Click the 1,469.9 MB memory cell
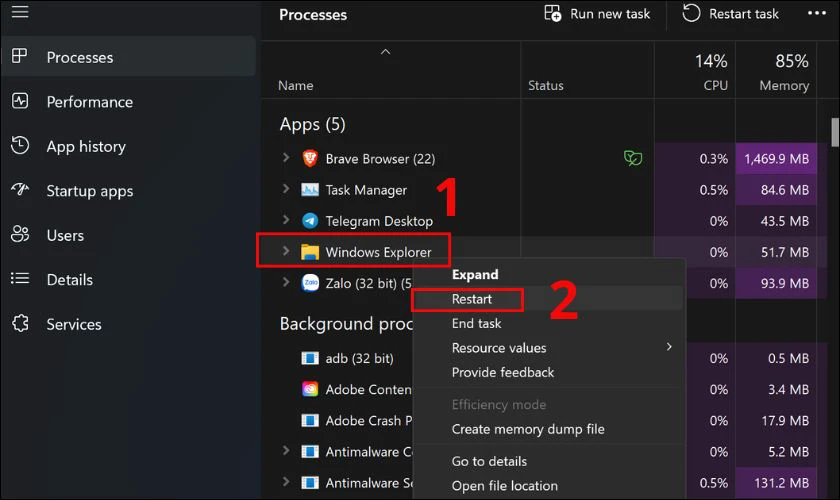The width and height of the screenshot is (840, 500). pyautogui.click(x=776, y=159)
